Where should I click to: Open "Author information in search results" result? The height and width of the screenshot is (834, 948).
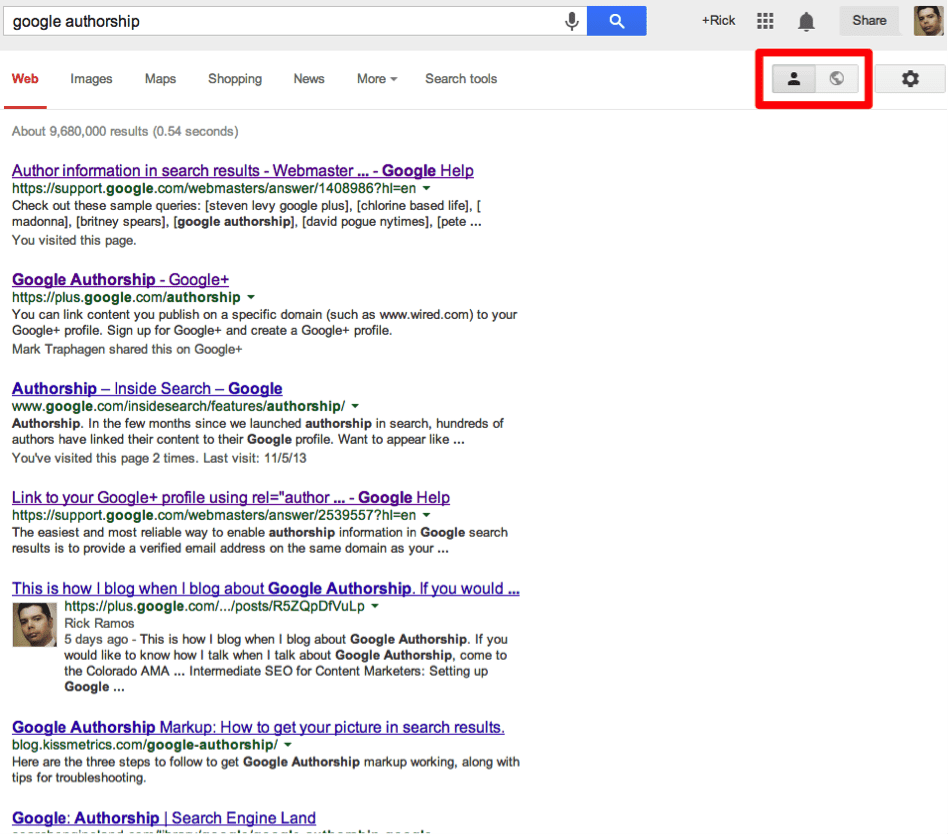[x=242, y=171]
